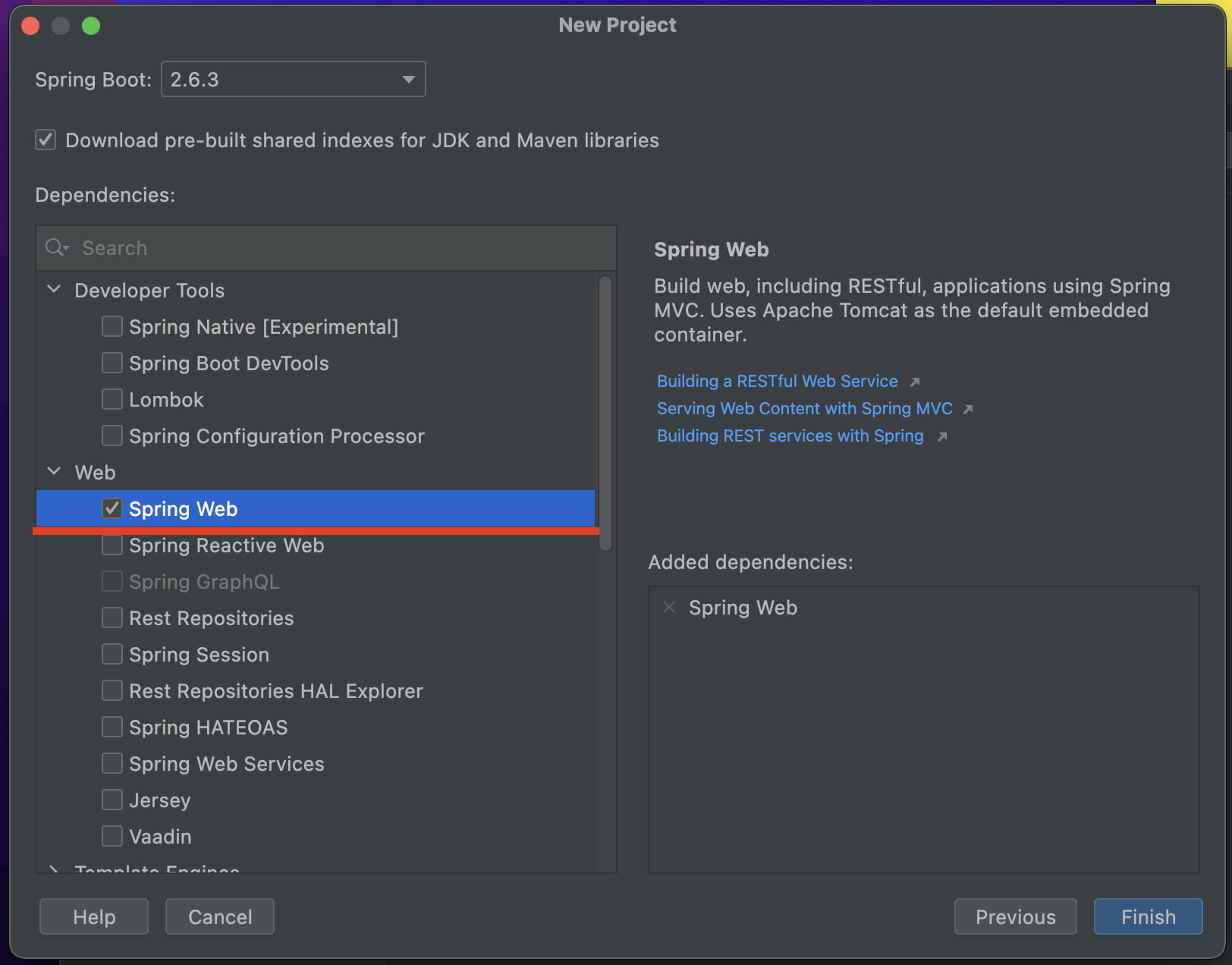Toggle Download pre-built shared indexes checkbox
The width and height of the screenshot is (1232, 965).
point(46,140)
